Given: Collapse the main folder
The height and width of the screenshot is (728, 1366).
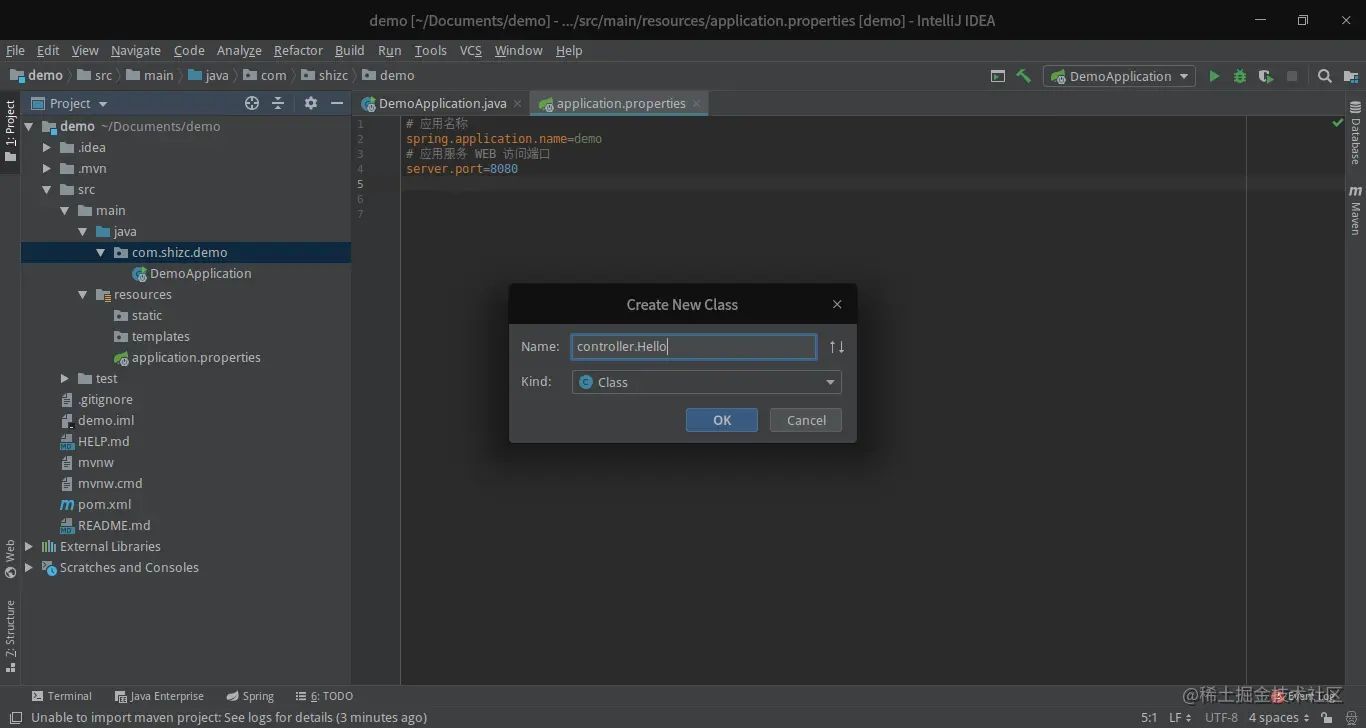Looking at the screenshot, I should 65,211.
